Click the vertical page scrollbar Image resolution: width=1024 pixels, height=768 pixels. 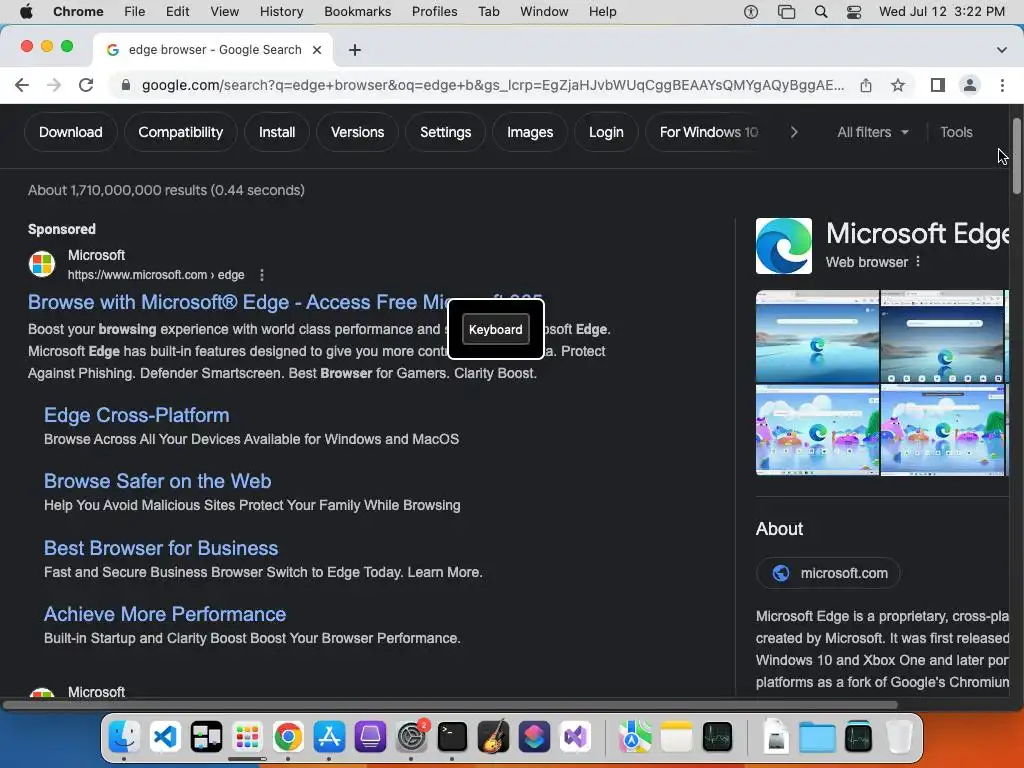(1017, 155)
